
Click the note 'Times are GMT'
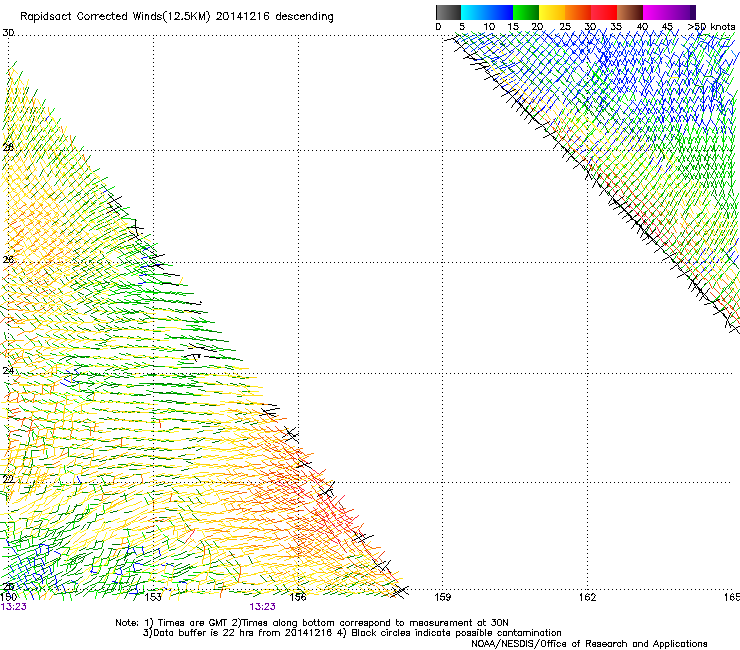(193, 623)
